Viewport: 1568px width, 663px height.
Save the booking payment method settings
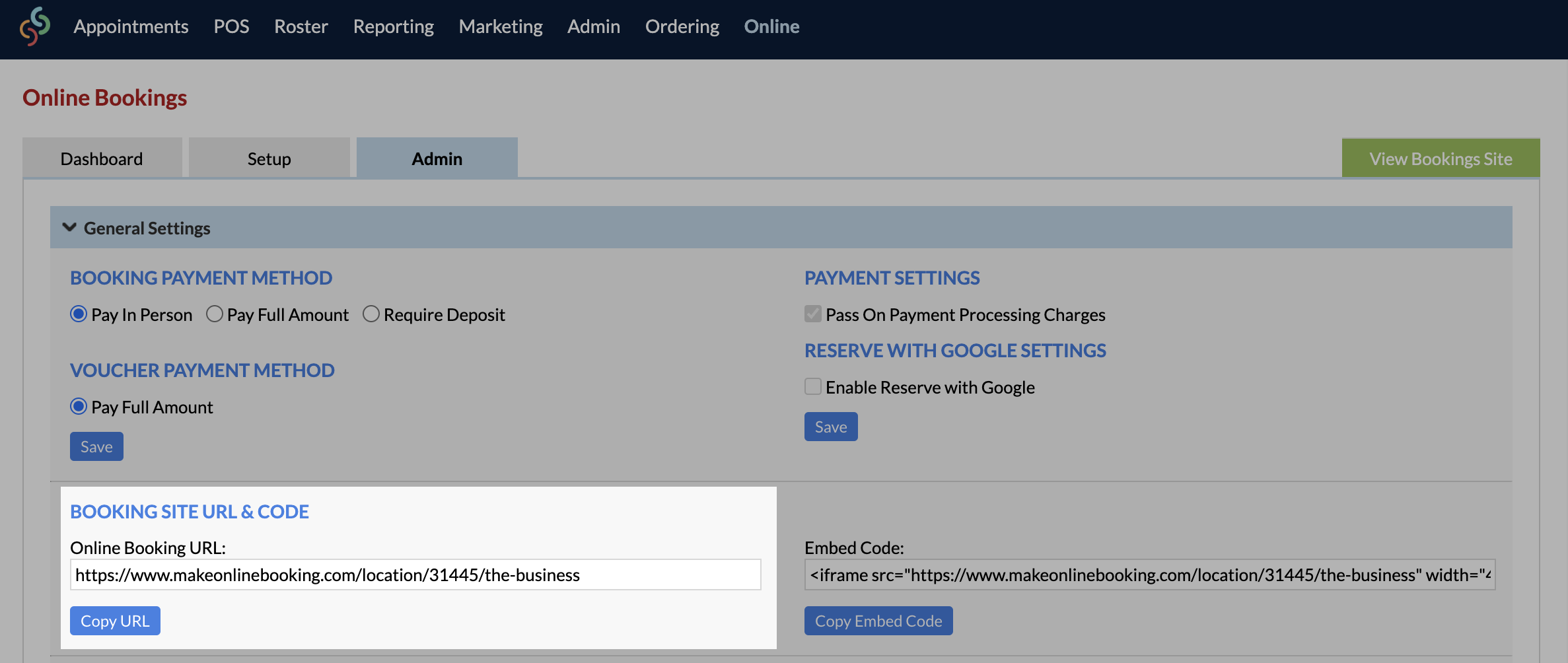(x=96, y=446)
